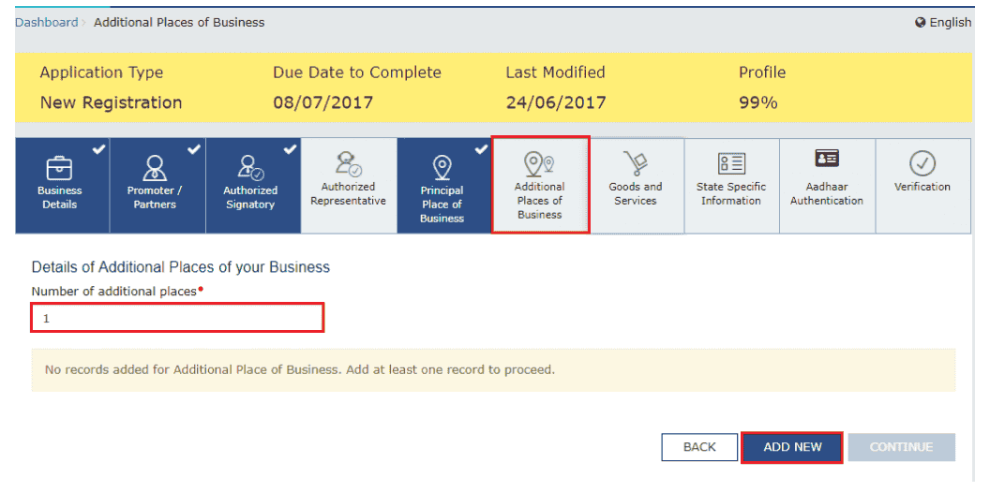Click the hand trolley Goods icon
Viewport: 997px width, 488px height.
635,164
